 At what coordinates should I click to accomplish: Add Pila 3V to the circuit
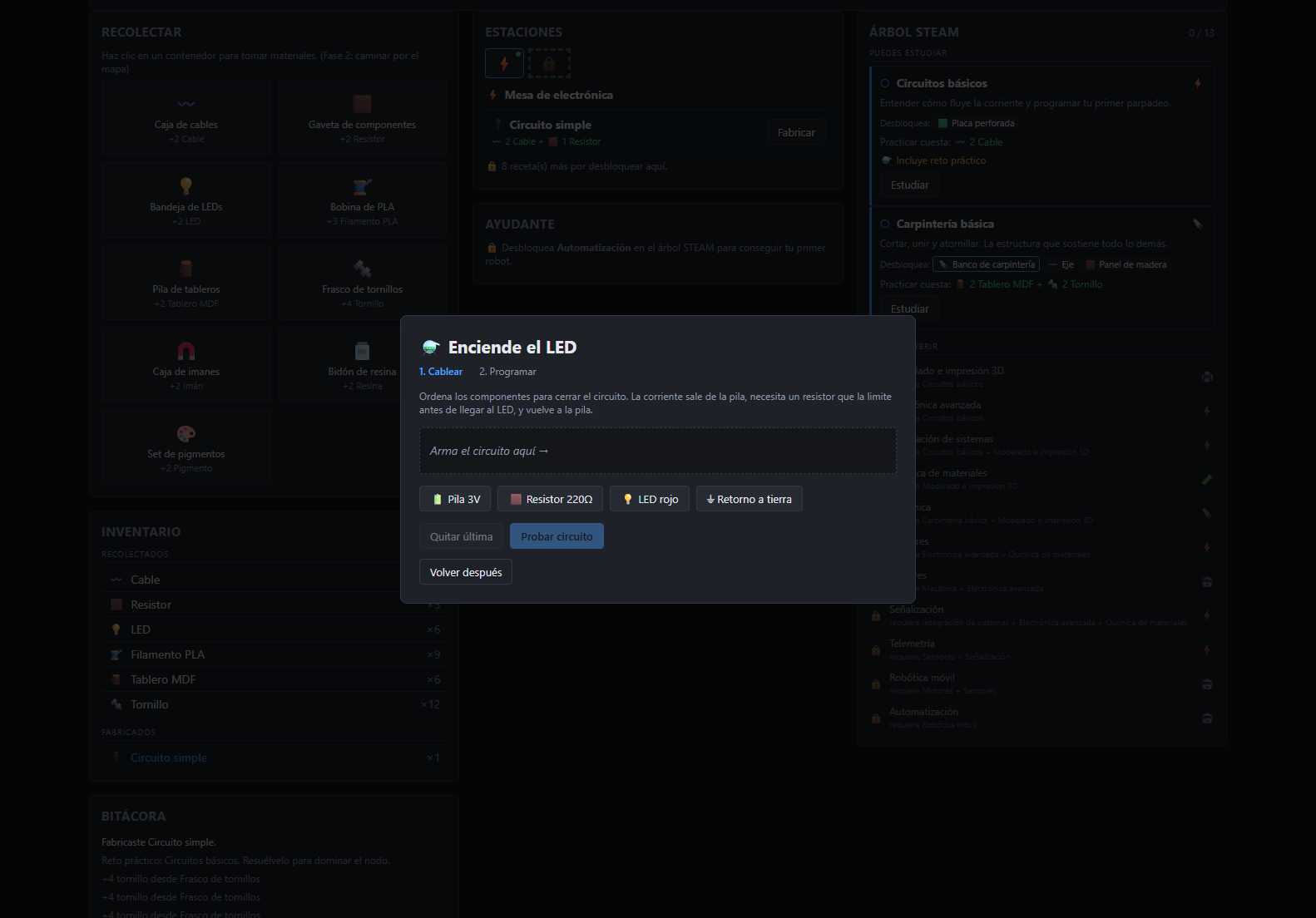coord(455,499)
